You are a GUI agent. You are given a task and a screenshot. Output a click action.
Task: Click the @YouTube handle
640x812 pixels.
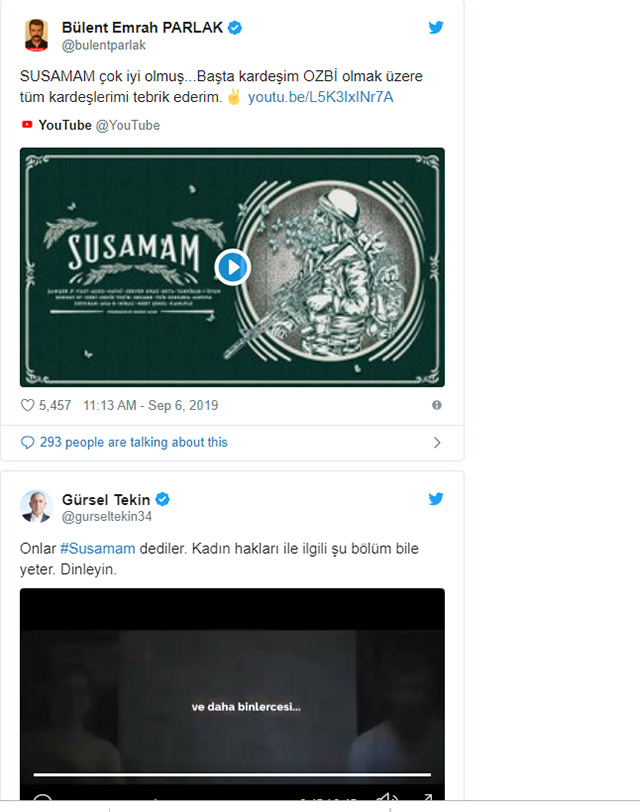(127, 126)
